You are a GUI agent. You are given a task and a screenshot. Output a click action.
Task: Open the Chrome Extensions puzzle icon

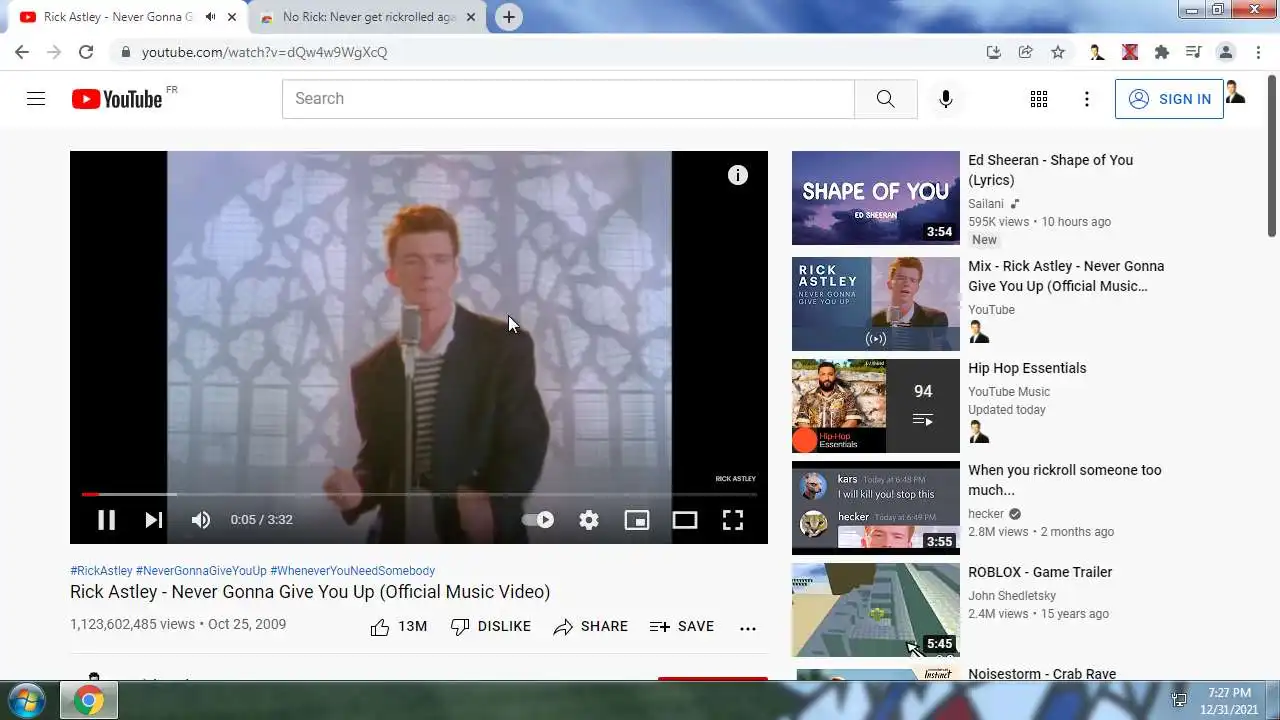tap(1161, 52)
